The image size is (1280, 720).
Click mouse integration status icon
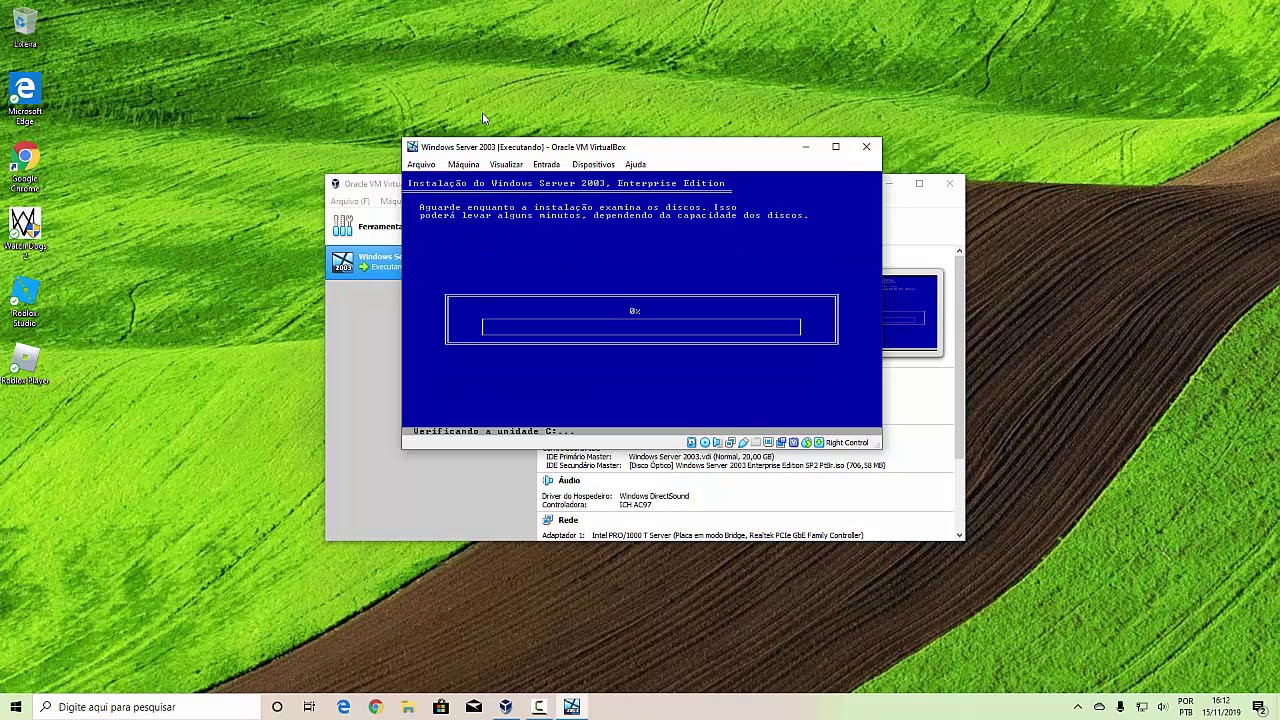pos(807,442)
